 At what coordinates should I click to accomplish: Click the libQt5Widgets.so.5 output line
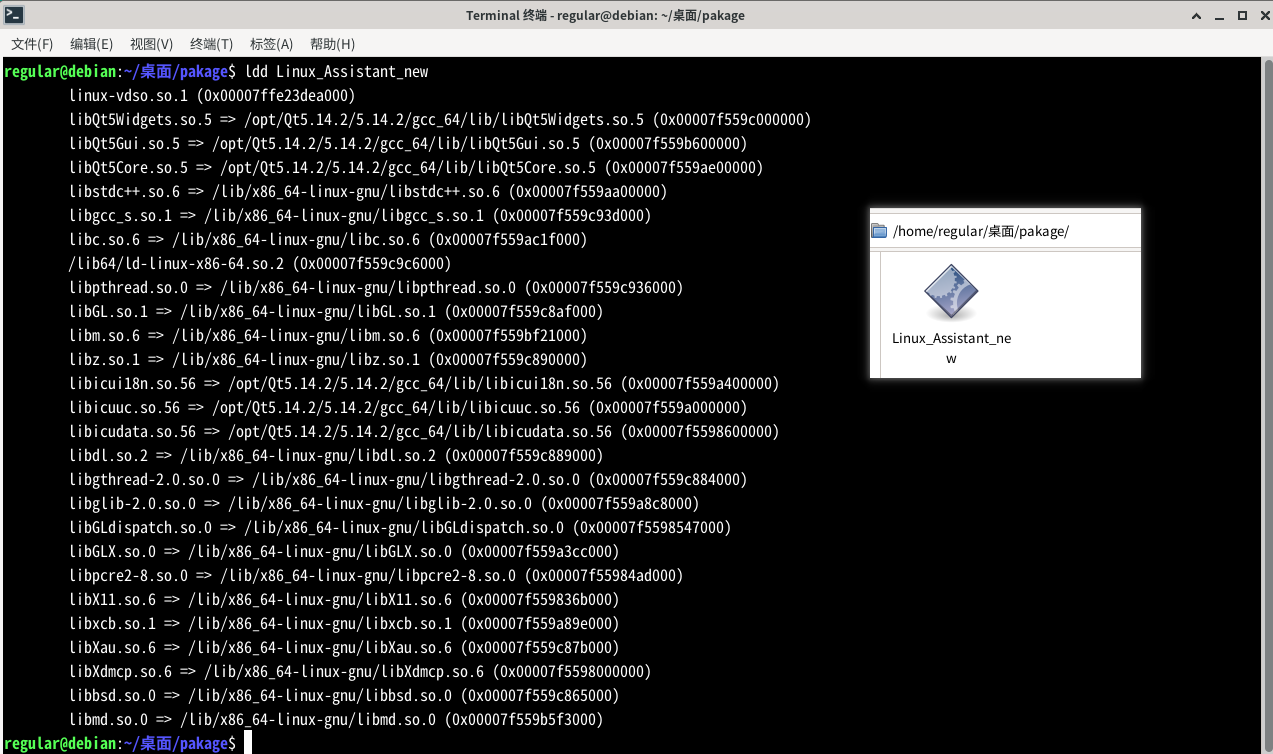point(440,120)
